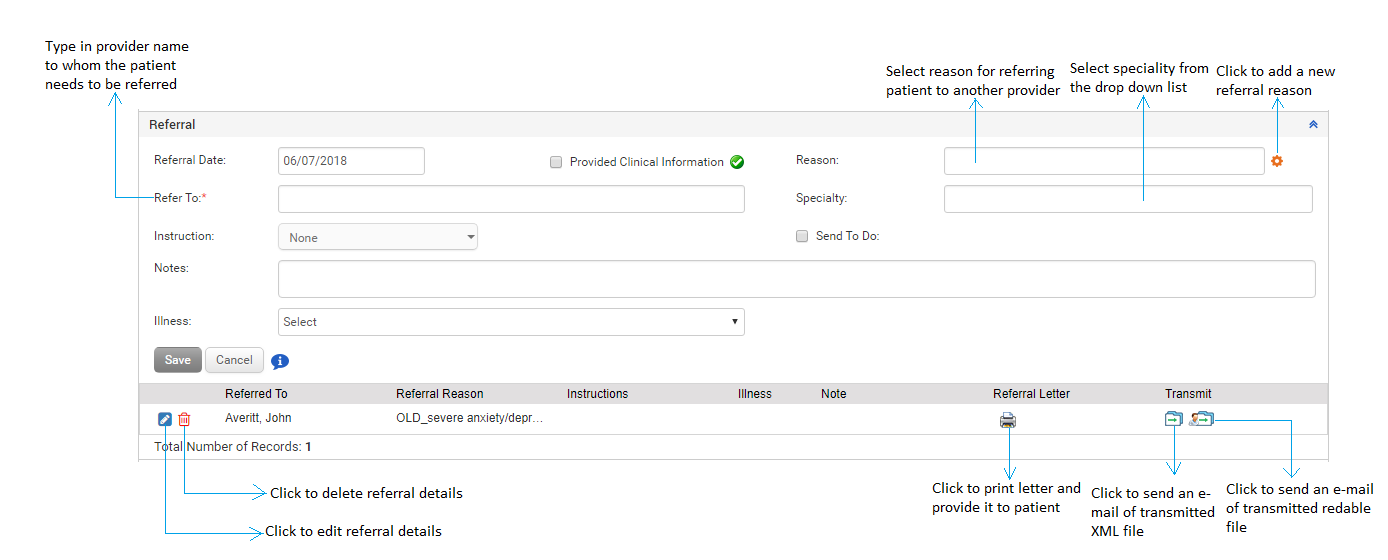Click the Referral Date field
Screen dimensions: 1388x560
pyautogui.click(x=351, y=161)
